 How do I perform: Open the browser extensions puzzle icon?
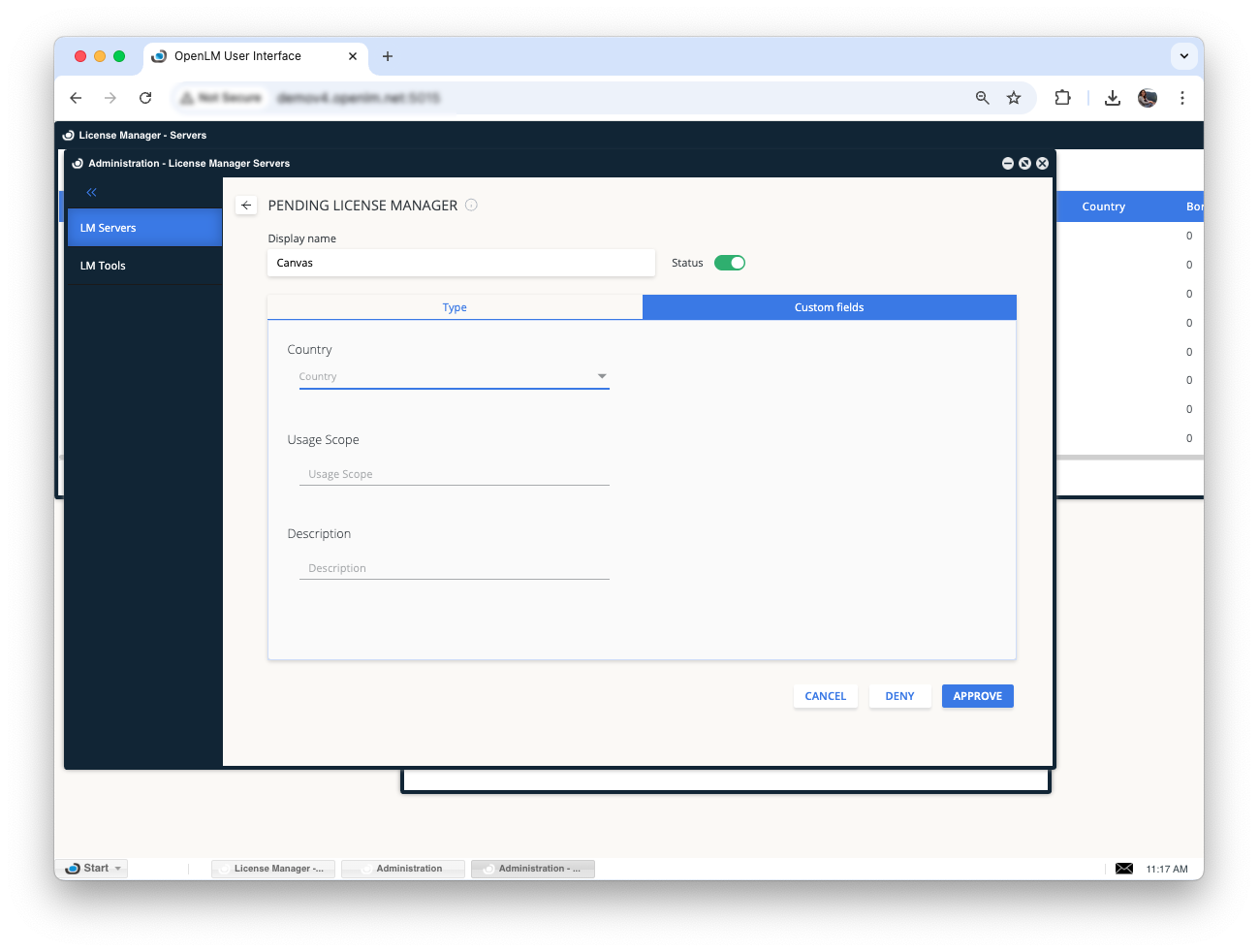pos(1062,98)
